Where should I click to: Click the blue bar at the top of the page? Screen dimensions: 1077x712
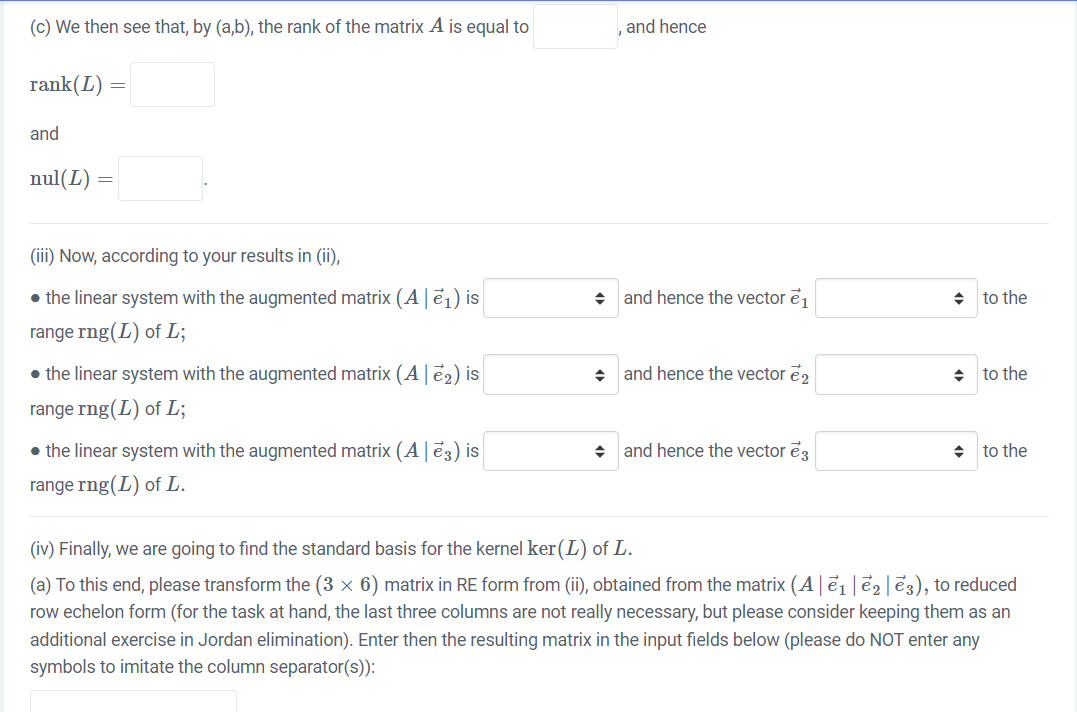[x=538, y=2]
